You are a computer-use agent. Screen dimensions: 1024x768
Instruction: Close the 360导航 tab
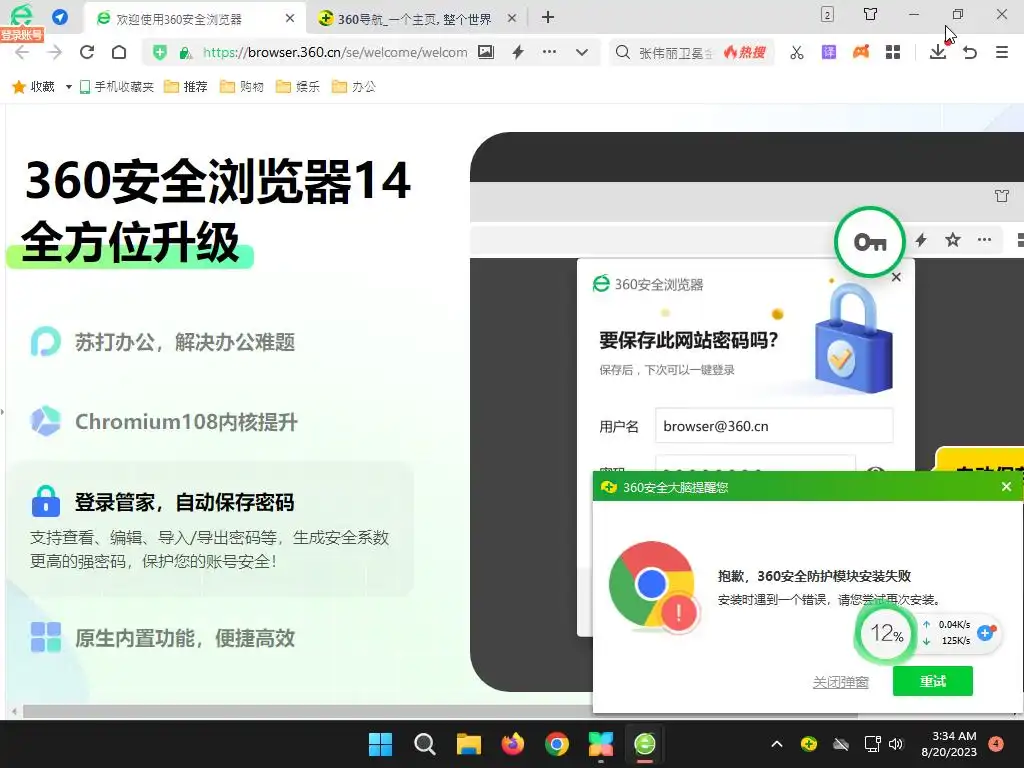512,18
